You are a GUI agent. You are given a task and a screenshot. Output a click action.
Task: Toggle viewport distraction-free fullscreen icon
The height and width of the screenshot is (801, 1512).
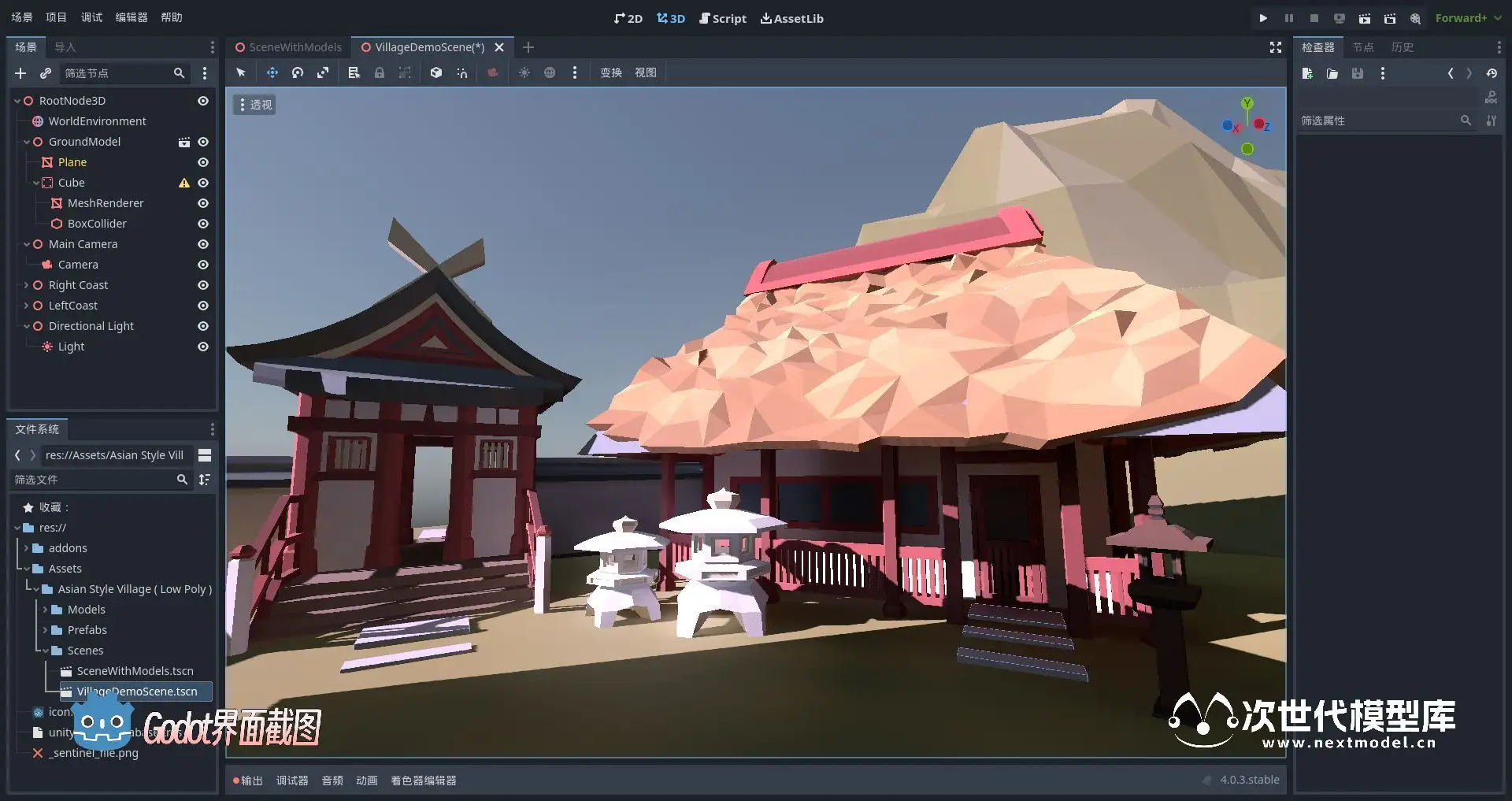(x=1276, y=47)
